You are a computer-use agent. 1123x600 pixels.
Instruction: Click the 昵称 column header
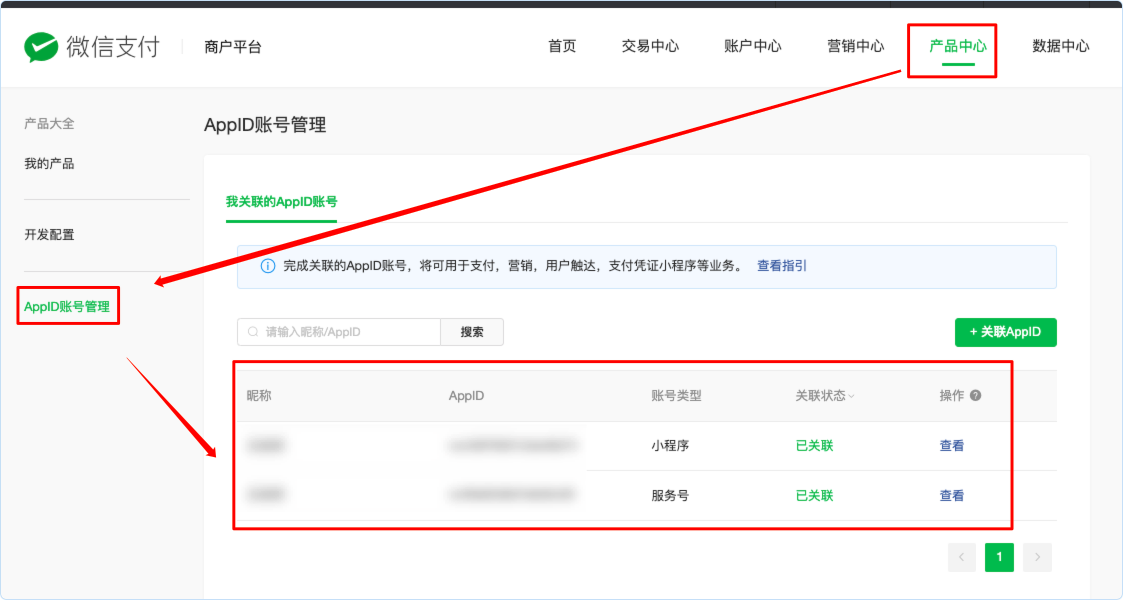[259, 395]
